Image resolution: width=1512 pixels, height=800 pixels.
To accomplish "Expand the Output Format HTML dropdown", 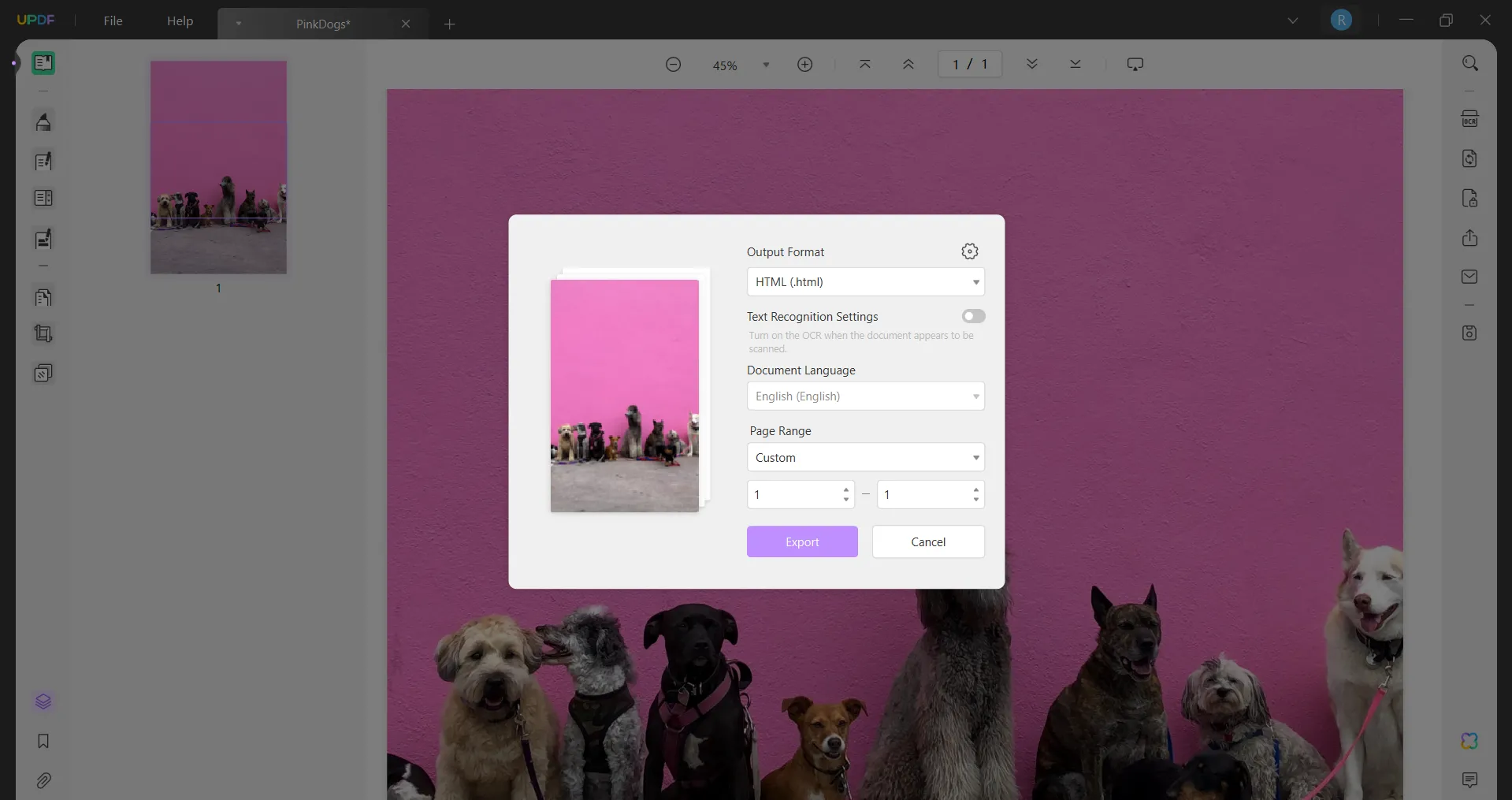I will [865, 282].
